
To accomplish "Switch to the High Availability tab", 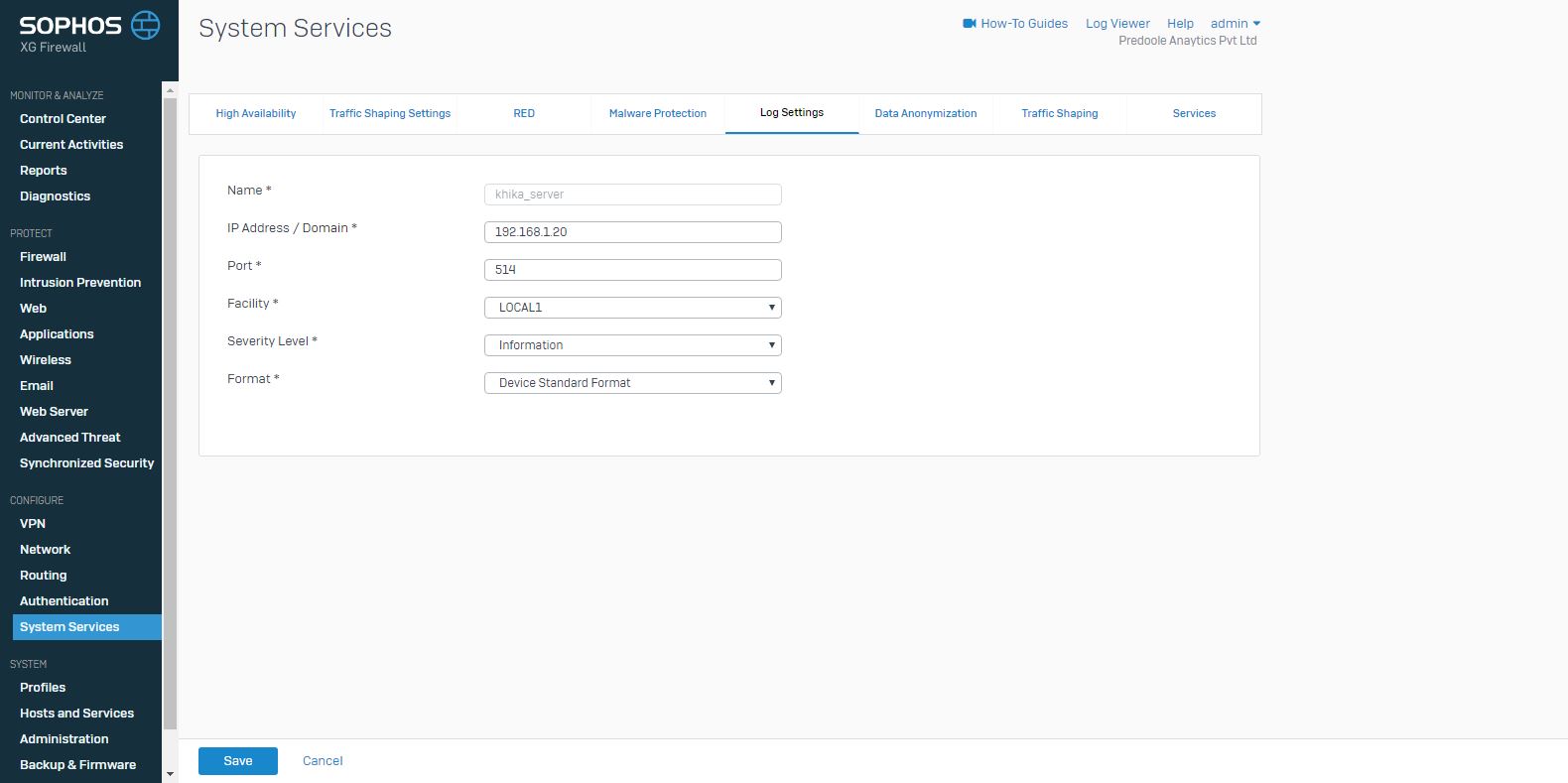I will tap(256, 113).
